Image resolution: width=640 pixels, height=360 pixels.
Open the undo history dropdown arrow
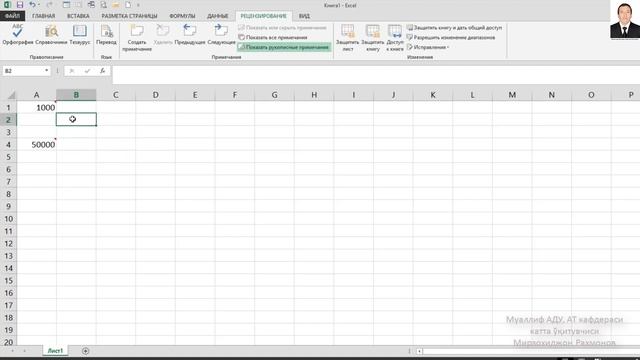[39, 5]
